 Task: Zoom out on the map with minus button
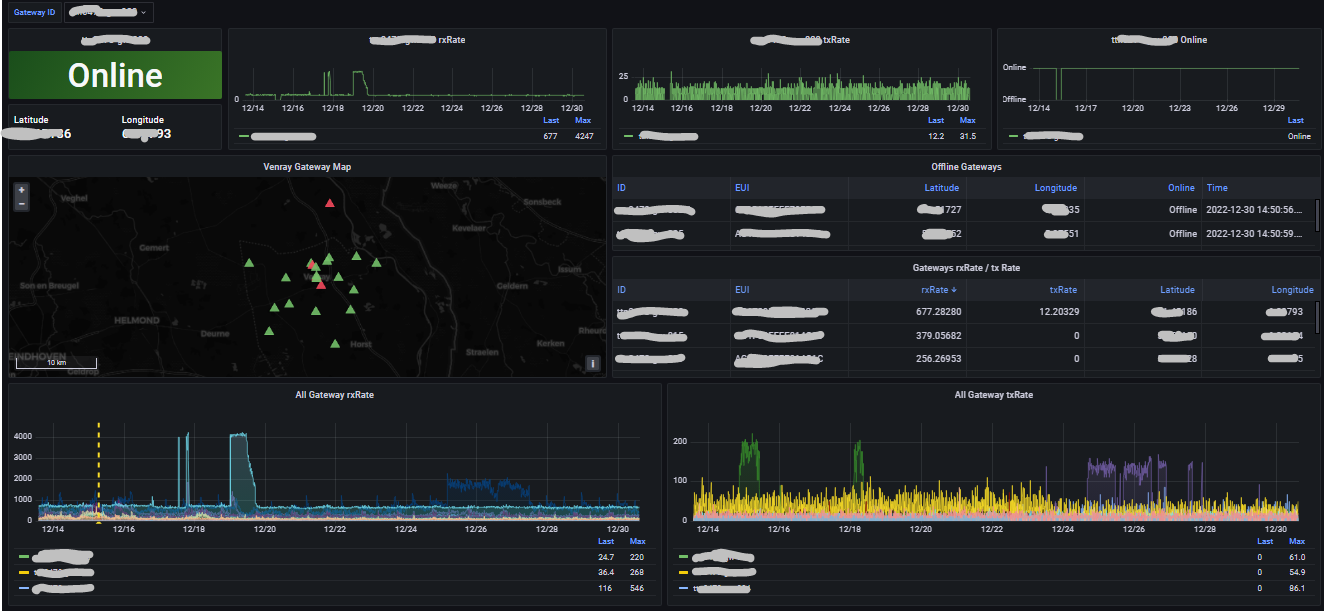[x=22, y=203]
